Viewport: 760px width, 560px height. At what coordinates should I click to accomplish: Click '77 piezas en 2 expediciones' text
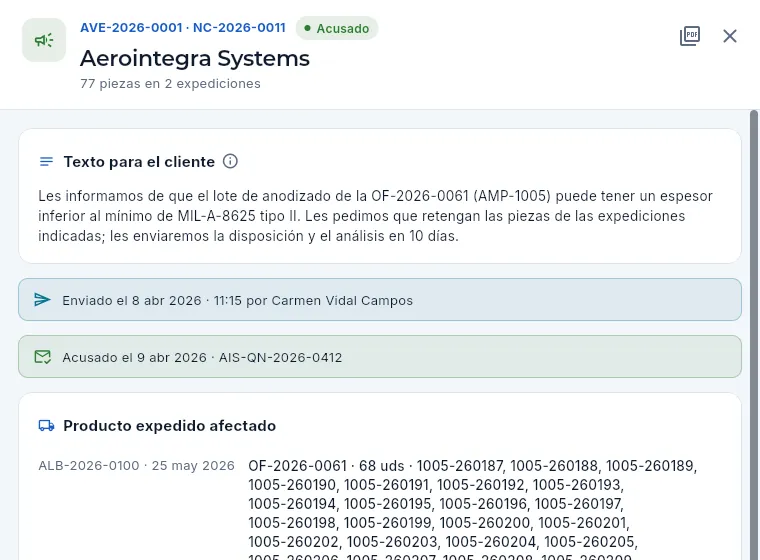tap(170, 83)
